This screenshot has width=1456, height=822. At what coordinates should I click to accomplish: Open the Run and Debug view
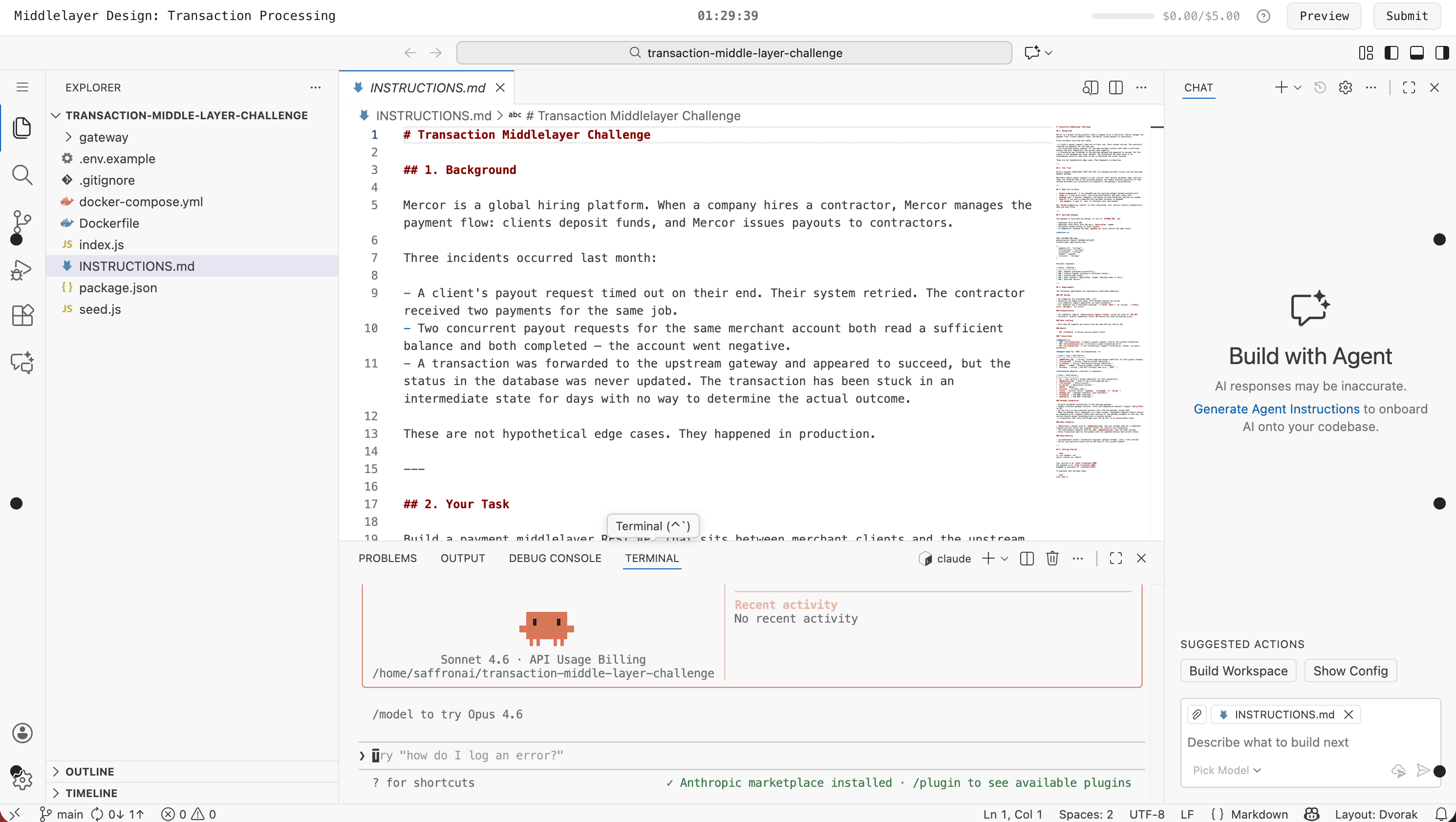point(22,270)
